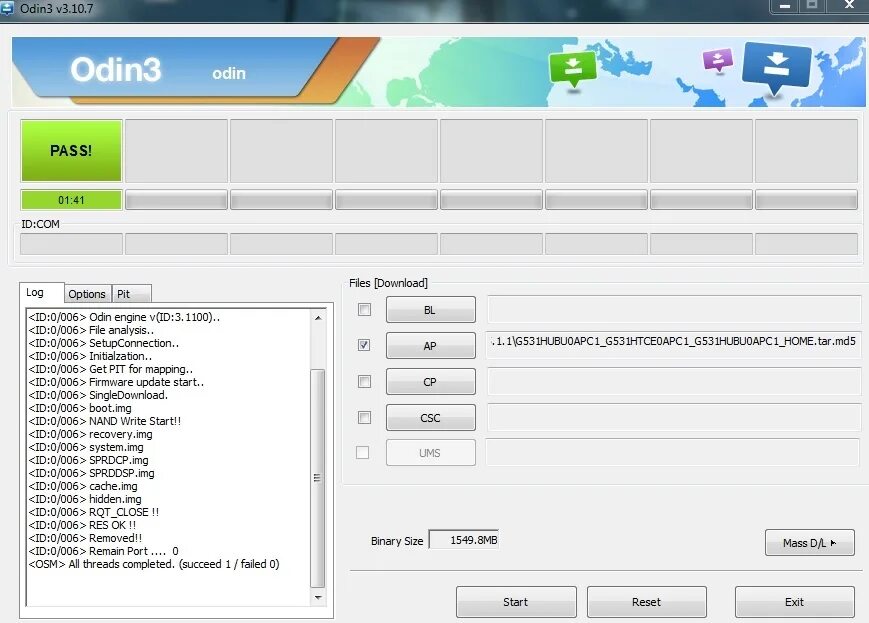
Task: Click the AP file path field
Action: coord(674,345)
